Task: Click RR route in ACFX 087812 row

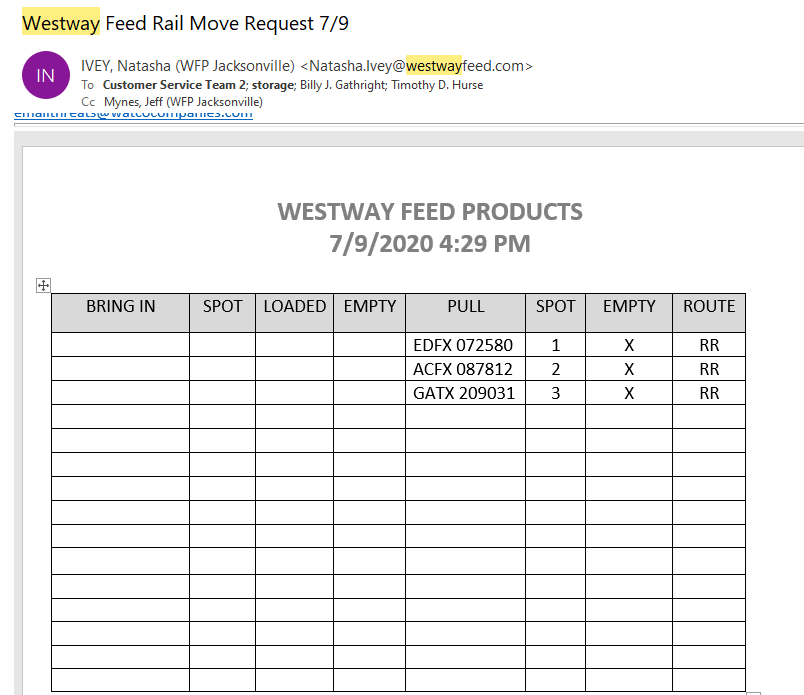Action: pos(709,369)
